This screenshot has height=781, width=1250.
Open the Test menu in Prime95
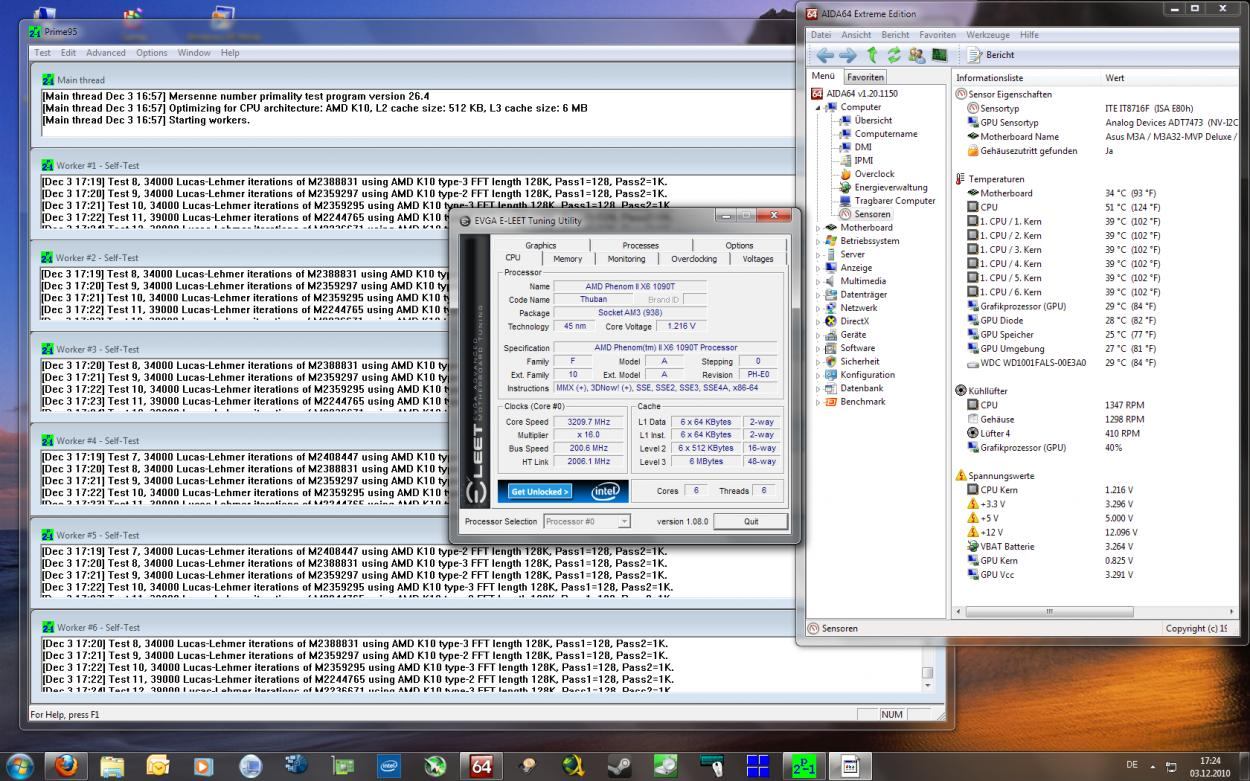click(43, 53)
